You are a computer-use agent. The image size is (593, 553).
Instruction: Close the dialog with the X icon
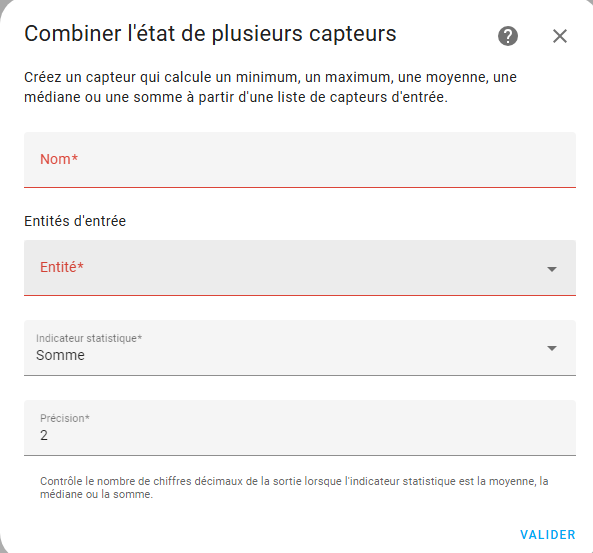coord(560,36)
